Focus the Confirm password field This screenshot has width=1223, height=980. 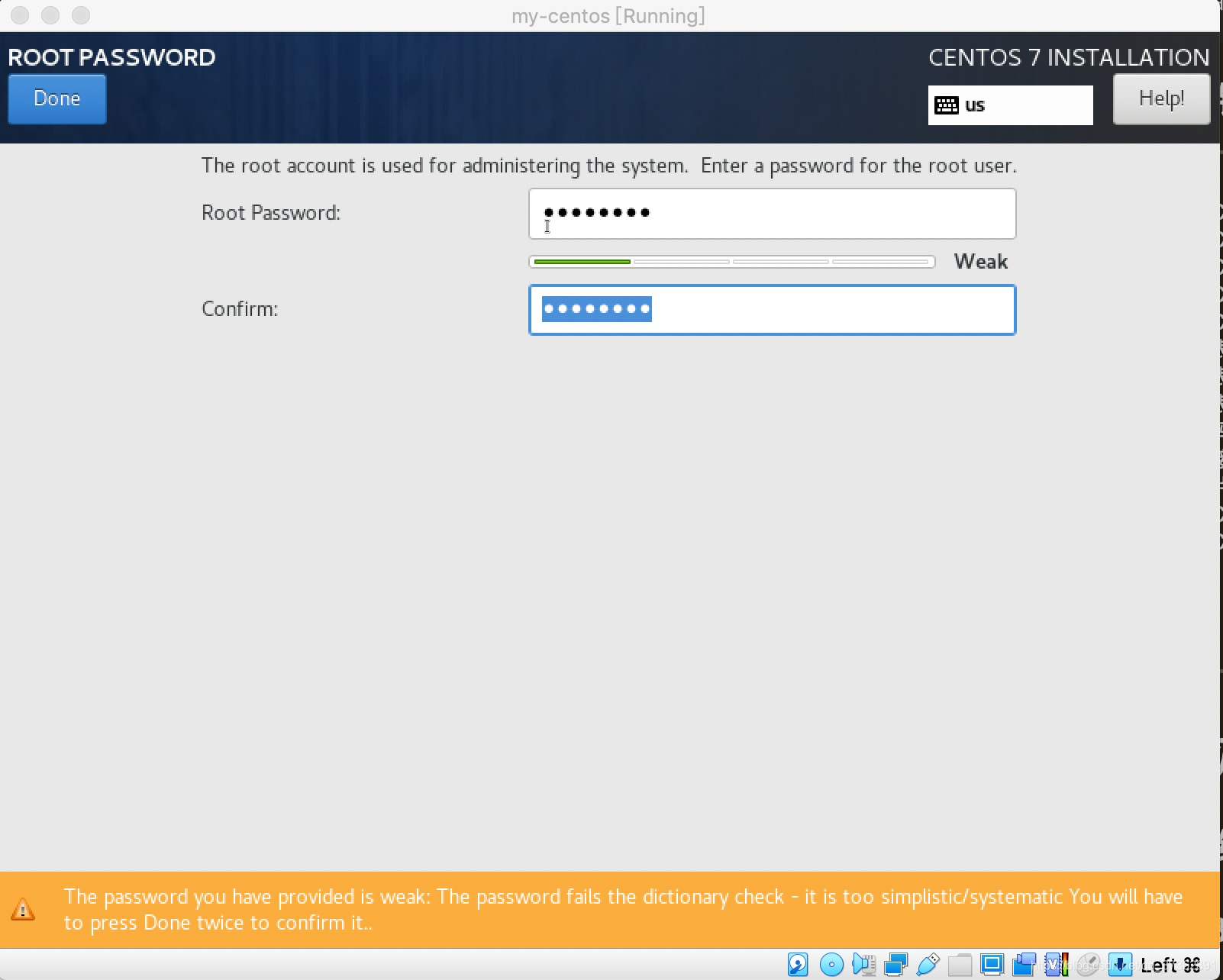[x=772, y=310]
